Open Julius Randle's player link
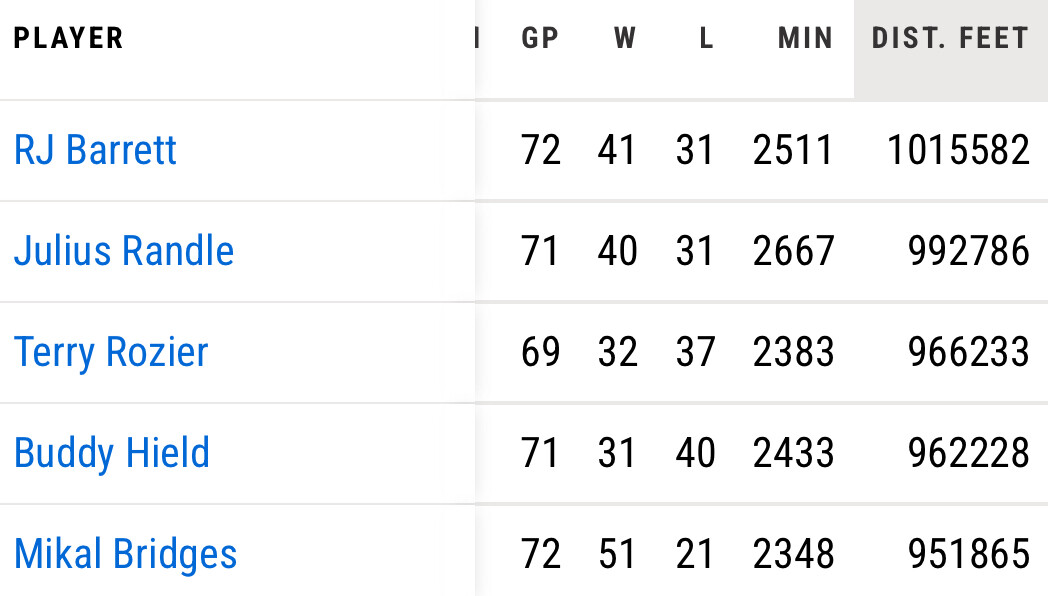The width and height of the screenshot is (1048, 596). click(124, 251)
